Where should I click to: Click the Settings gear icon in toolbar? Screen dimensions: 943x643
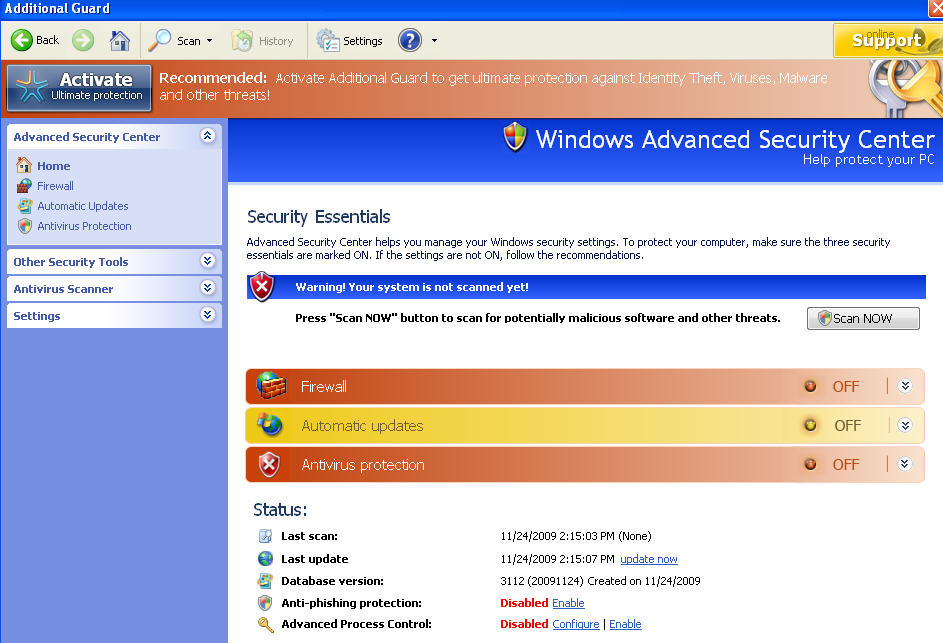pyautogui.click(x=328, y=40)
